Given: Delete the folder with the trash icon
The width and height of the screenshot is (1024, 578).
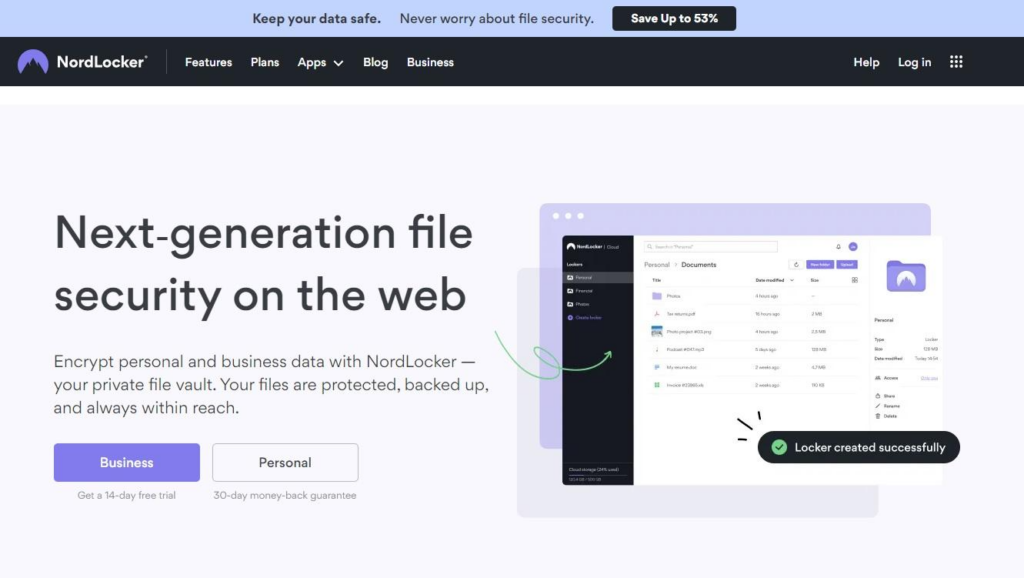Looking at the screenshot, I should (x=878, y=416).
